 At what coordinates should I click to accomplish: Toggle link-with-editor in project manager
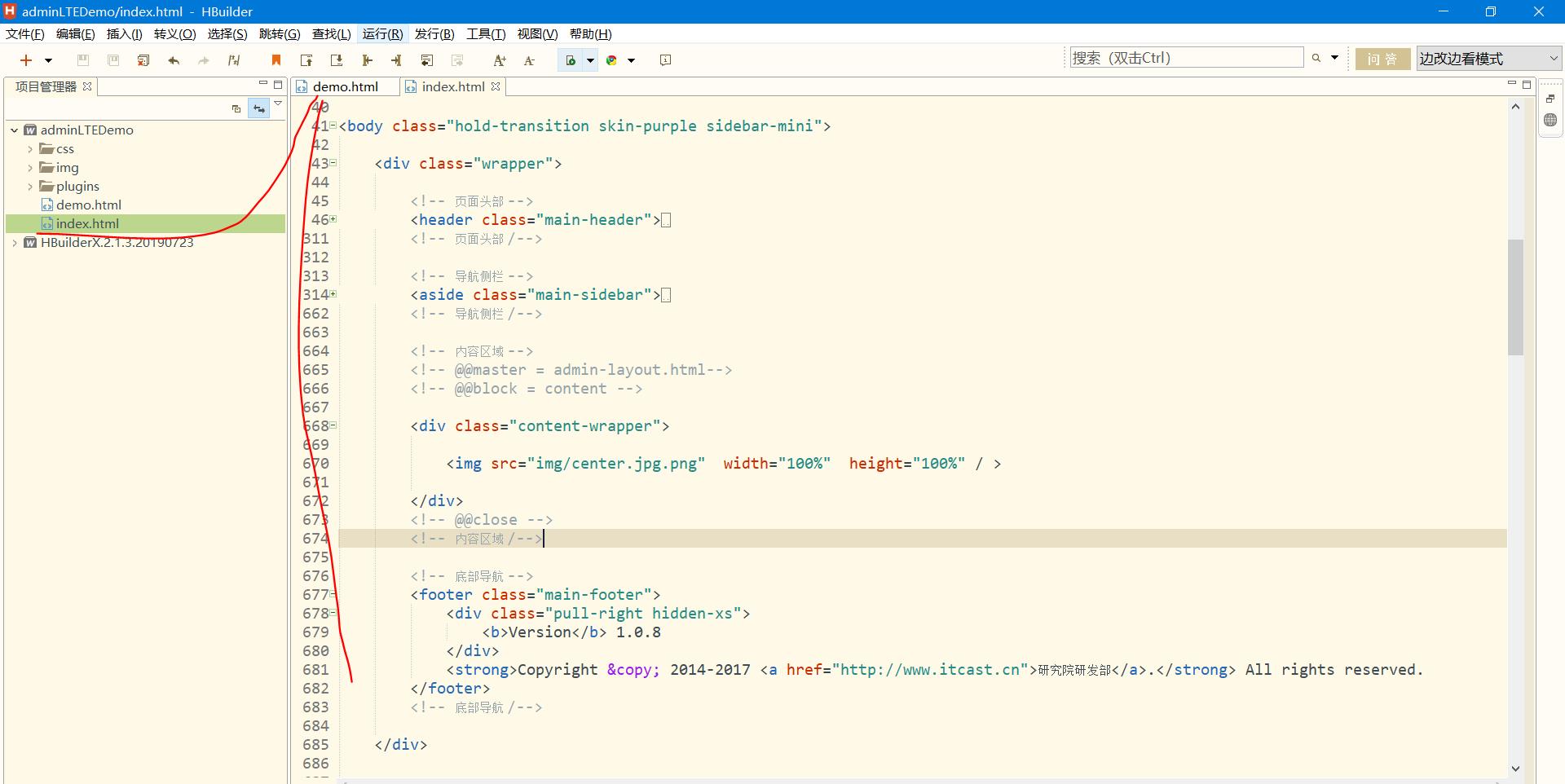pyautogui.click(x=259, y=108)
